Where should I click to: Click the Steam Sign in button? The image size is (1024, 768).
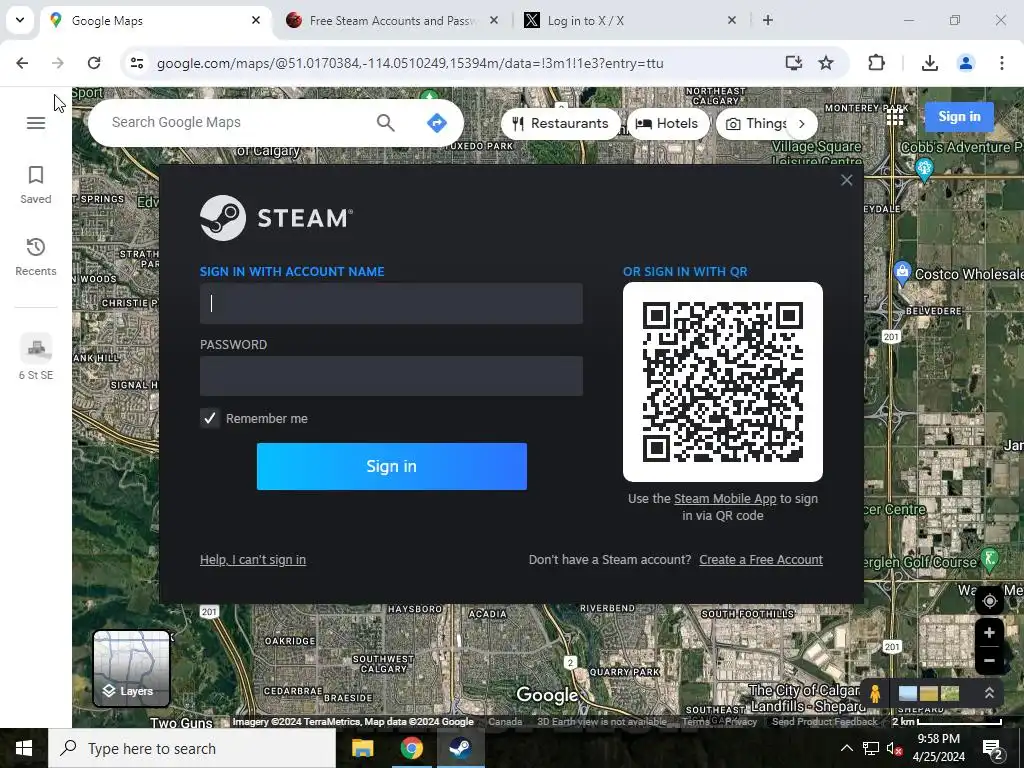coord(391,466)
